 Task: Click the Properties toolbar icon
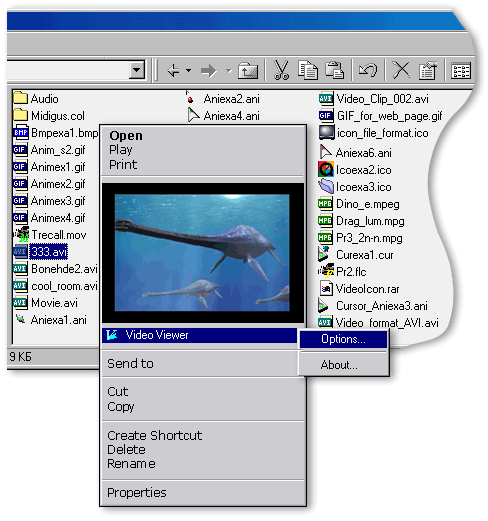pos(428,70)
